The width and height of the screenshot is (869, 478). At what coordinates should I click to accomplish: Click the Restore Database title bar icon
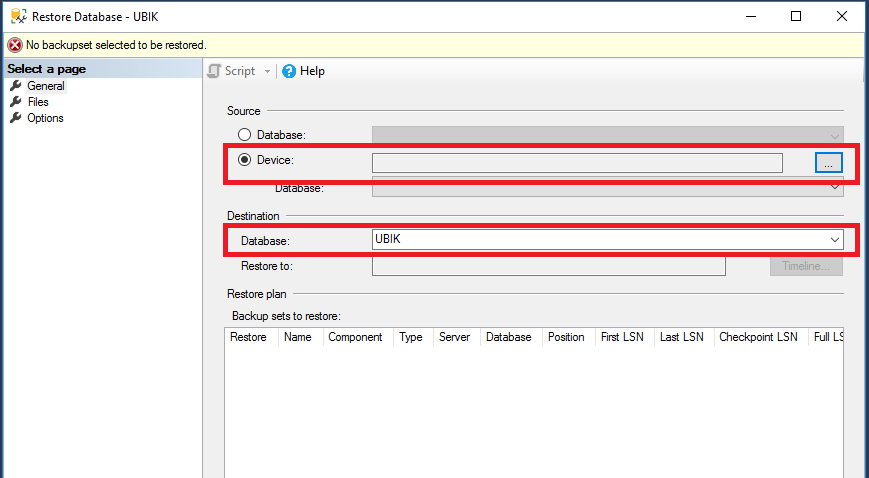[16, 16]
